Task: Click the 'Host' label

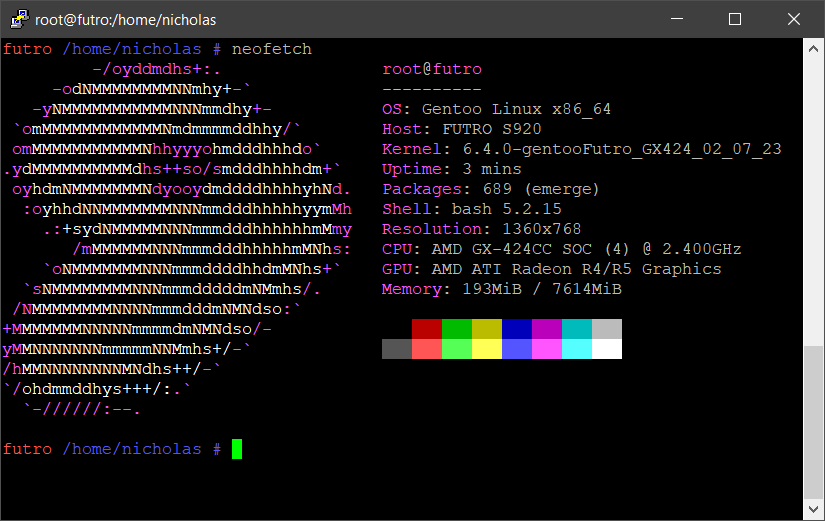Action: tap(402, 129)
